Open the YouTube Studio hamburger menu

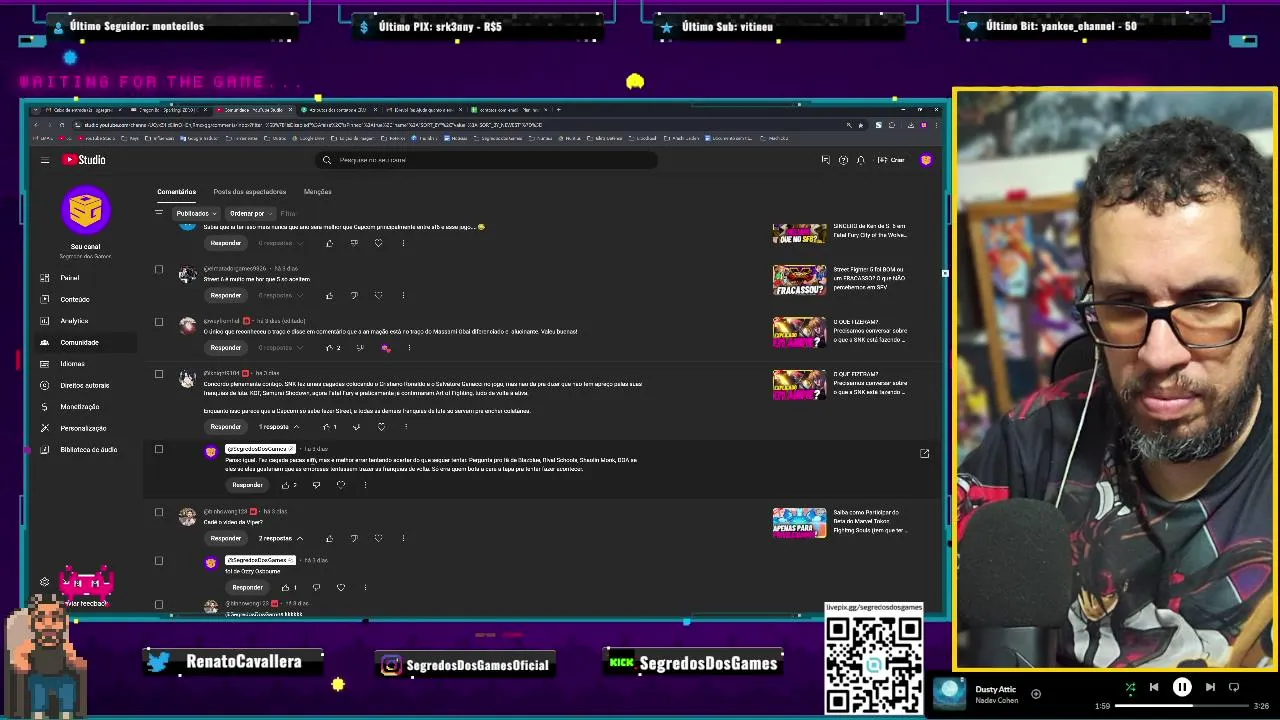pyautogui.click(x=45, y=160)
